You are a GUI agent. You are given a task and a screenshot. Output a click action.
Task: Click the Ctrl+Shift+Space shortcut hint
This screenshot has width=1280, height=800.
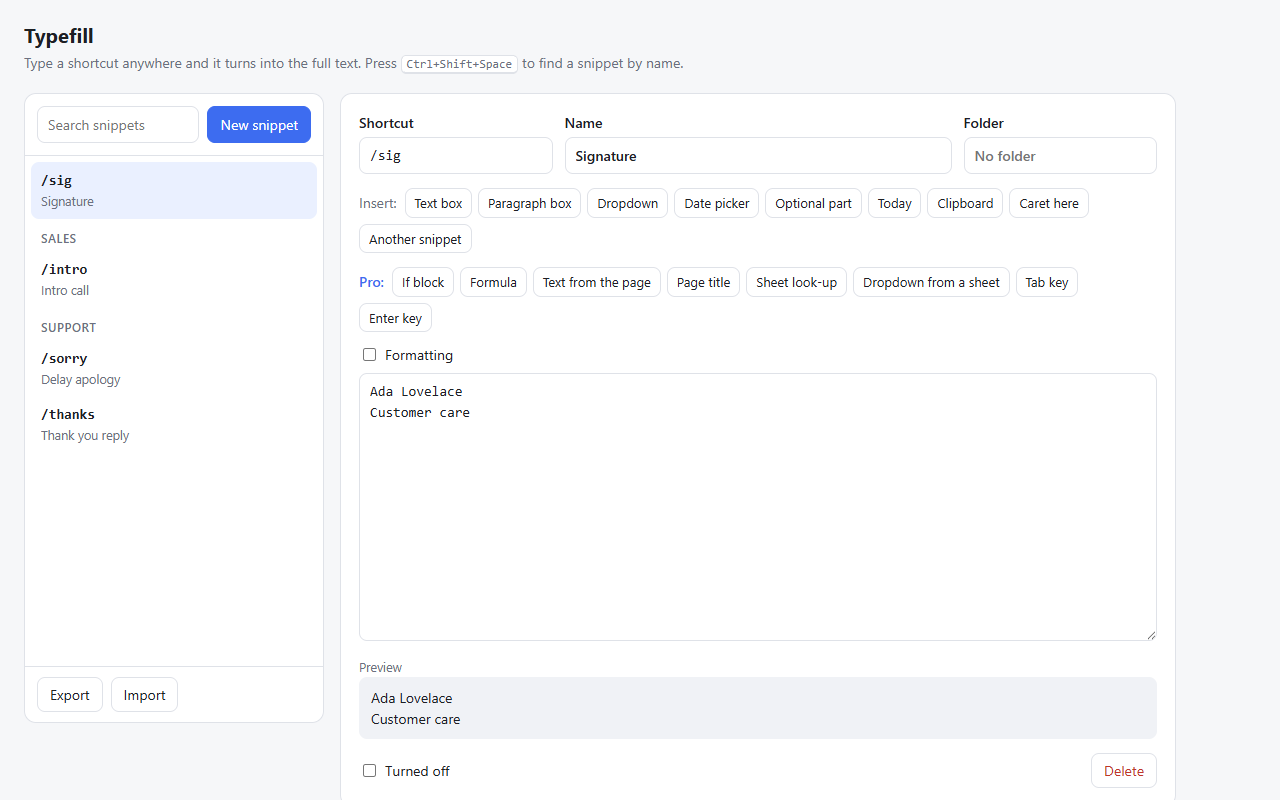(459, 63)
